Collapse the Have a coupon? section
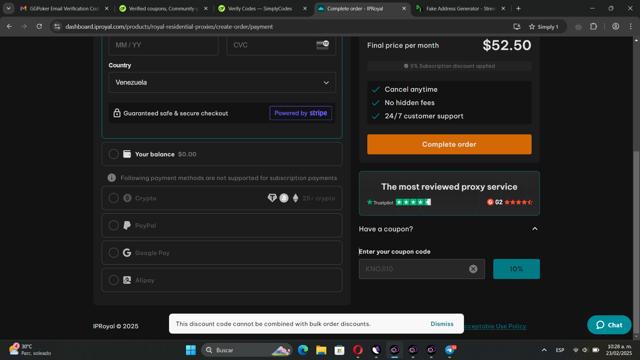 (535, 229)
